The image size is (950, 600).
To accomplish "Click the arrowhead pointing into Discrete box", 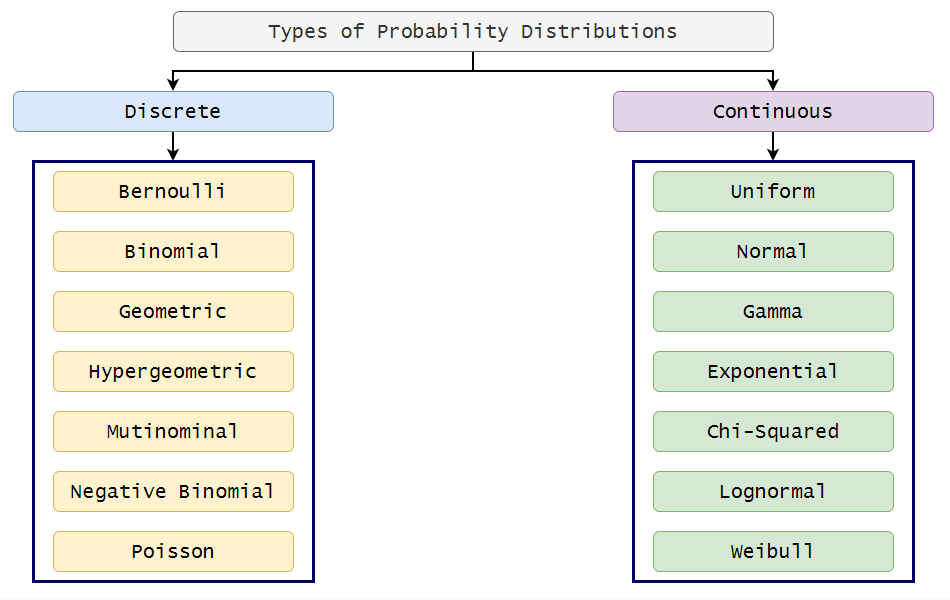I will click(x=173, y=85).
